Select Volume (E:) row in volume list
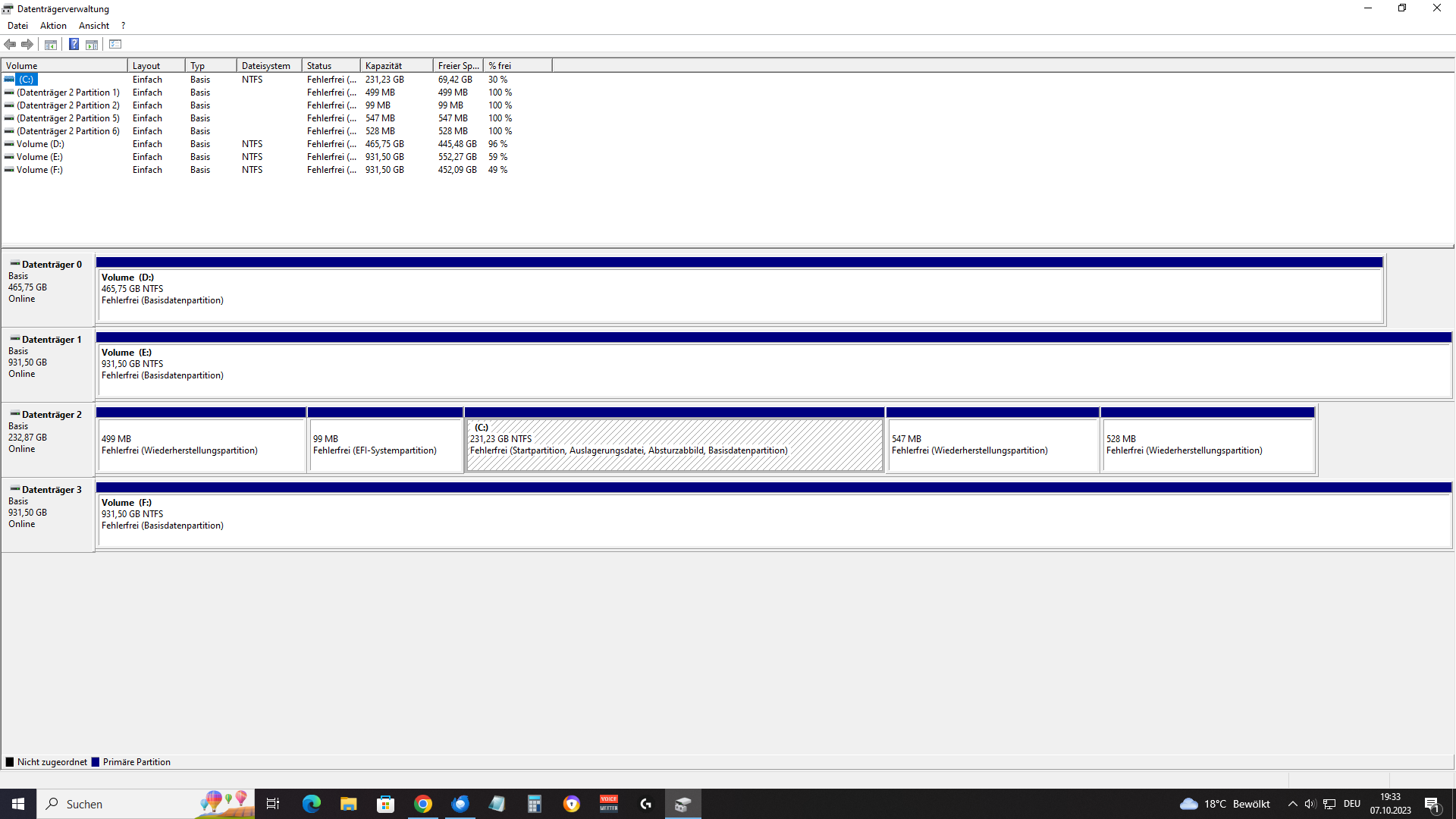Screen dimensions: 1456x819 39,157
